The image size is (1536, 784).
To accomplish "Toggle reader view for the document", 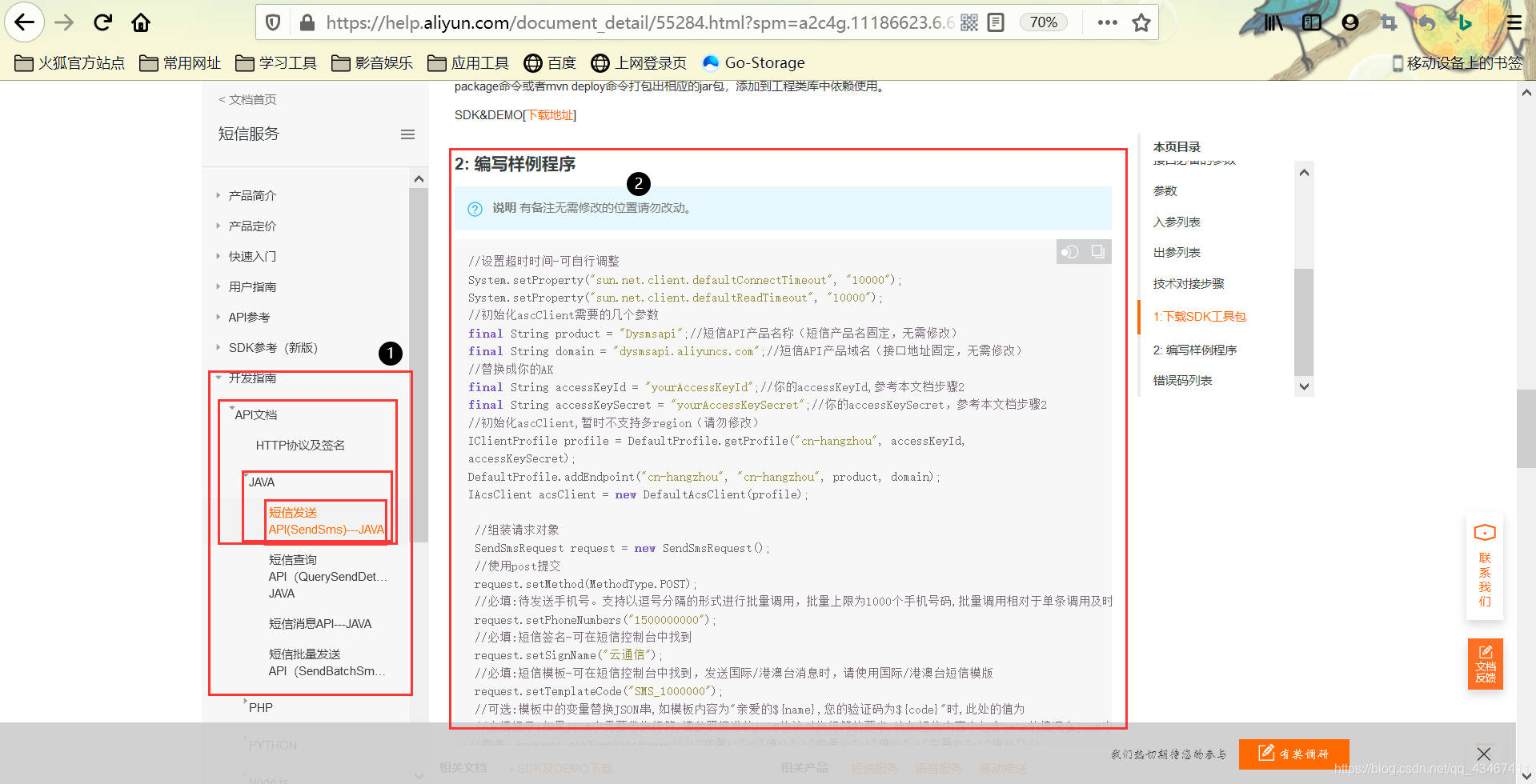I will (996, 22).
